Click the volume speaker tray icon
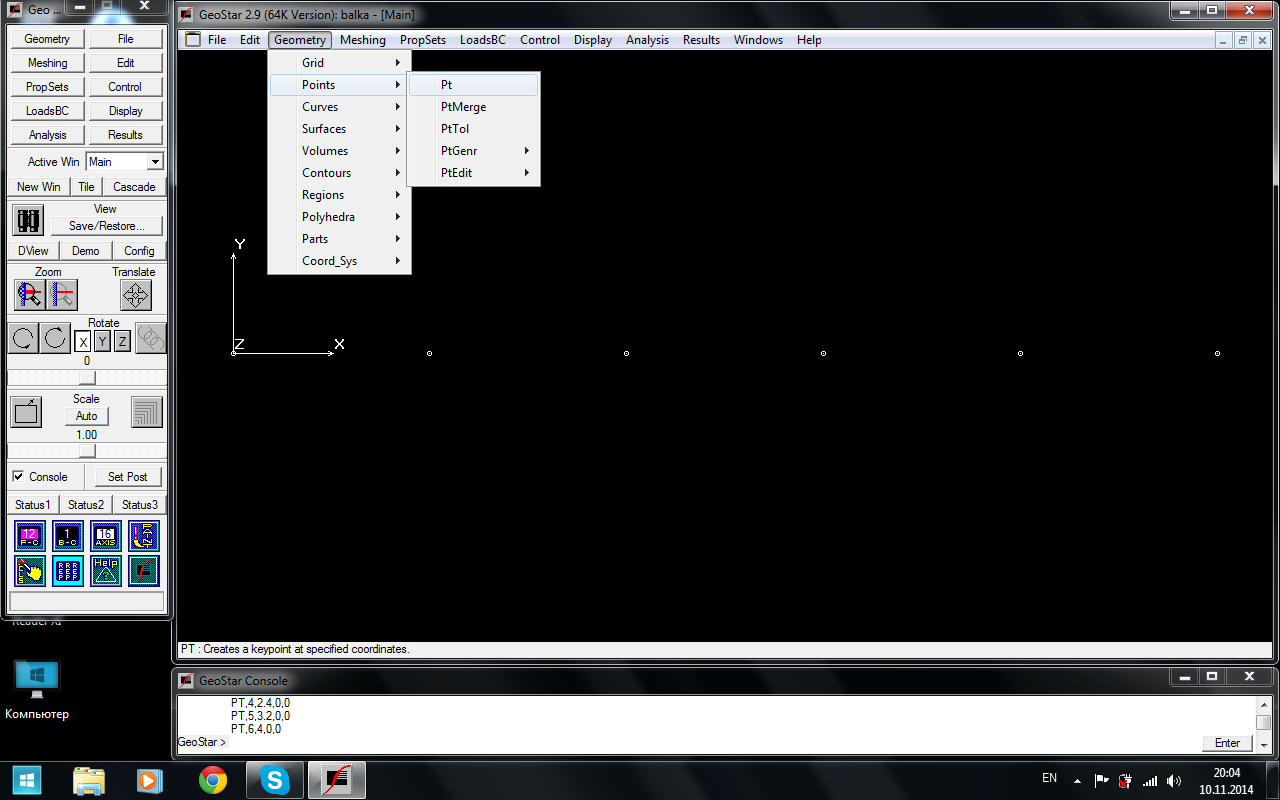Viewport: 1280px width, 800px height. [1174, 780]
